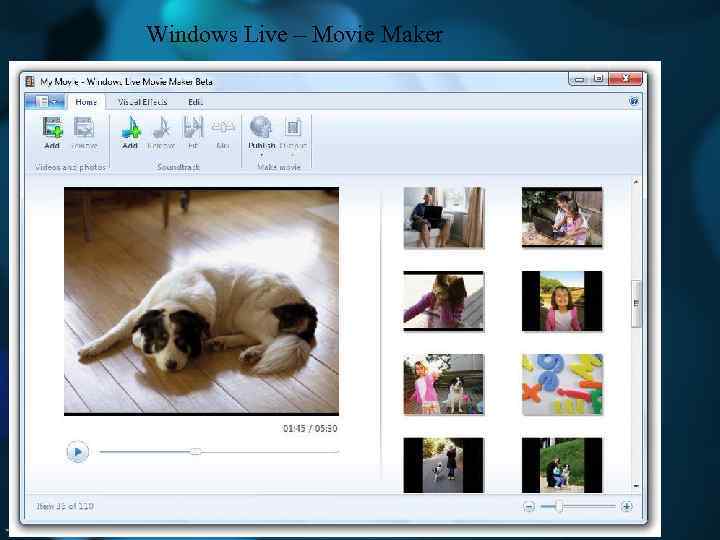Click the 01:45 / 05:30 time display

pos(310,428)
